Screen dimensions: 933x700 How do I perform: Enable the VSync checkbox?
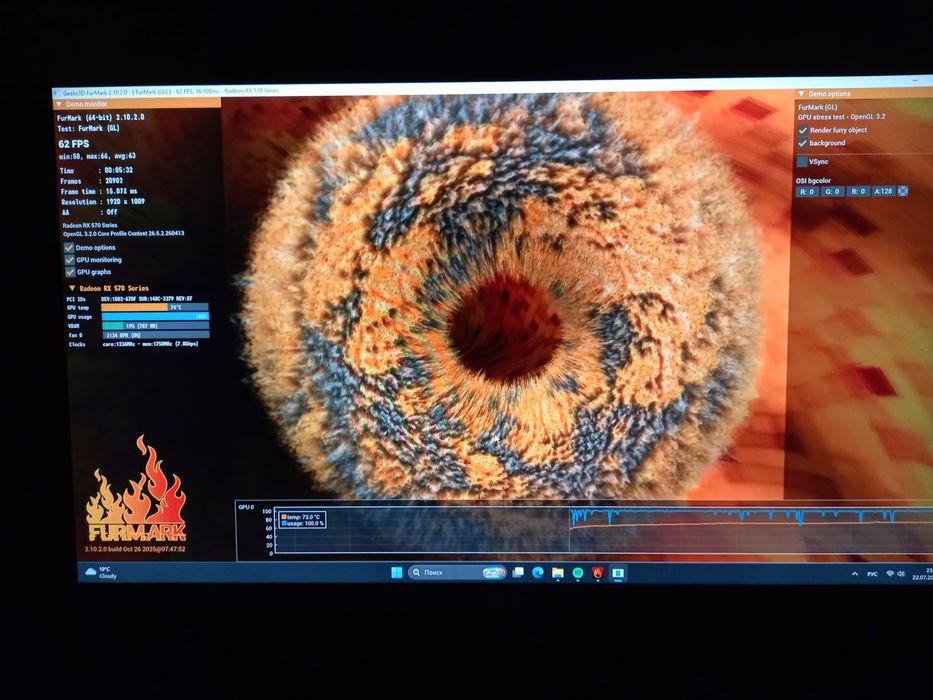click(x=802, y=161)
